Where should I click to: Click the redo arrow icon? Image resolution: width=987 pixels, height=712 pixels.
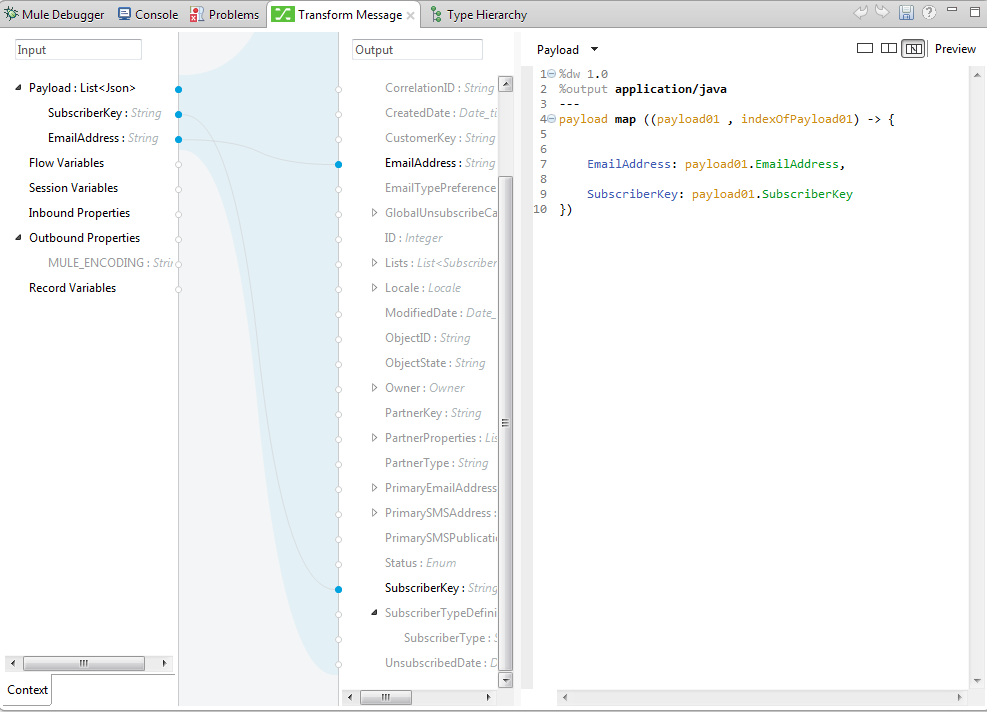point(882,13)
